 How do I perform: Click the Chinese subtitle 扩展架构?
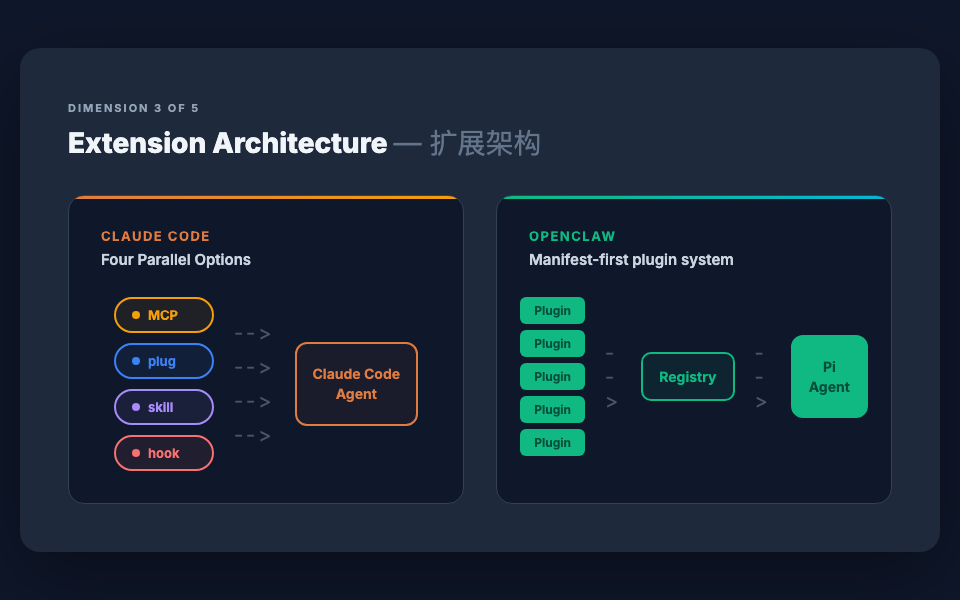click(x=485, y=144)
